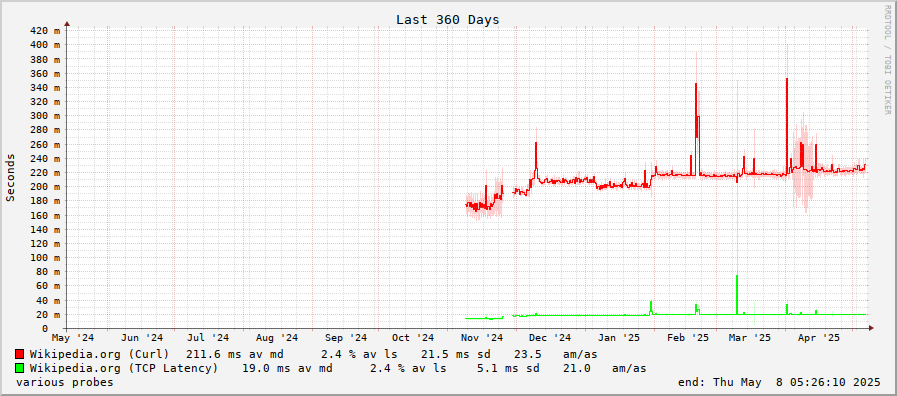
Task: Click the "Sep '24" x-axis label
Action: pos(345,338)
